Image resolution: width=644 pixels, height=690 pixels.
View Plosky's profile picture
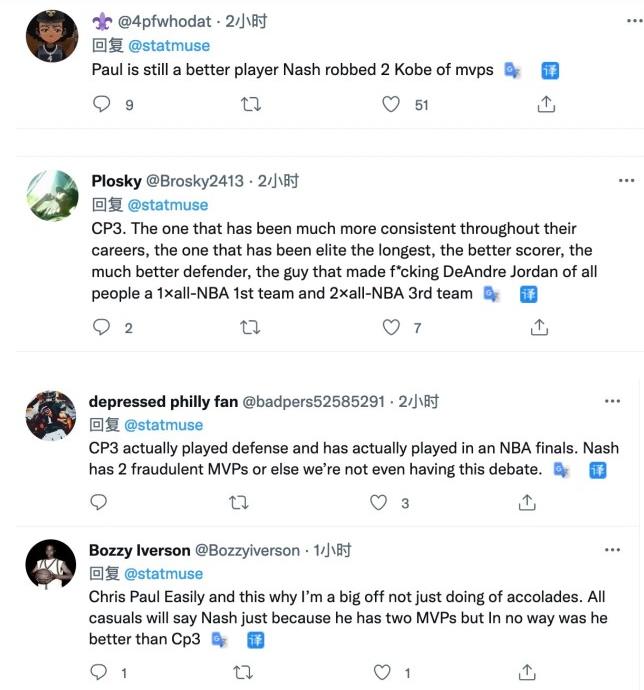[x=51, y=195]
